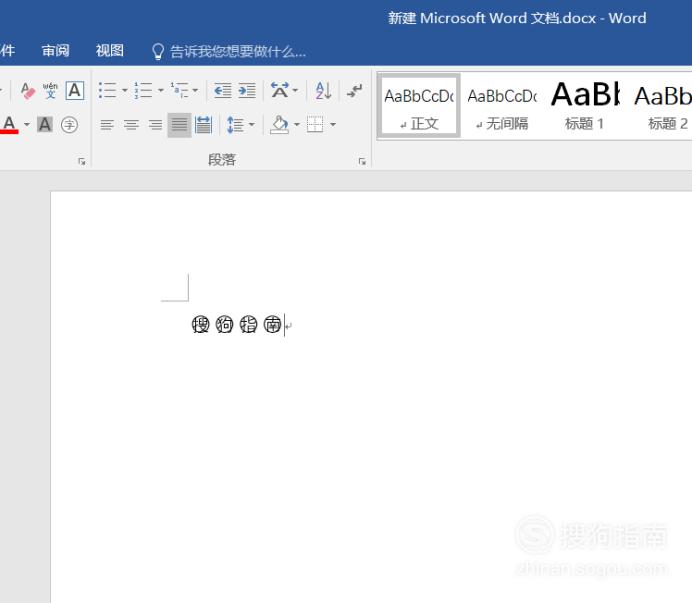The width and height of the screenshot is (692, 603).
Task: Select the 无间隔 (No Spacing) style
Action: (x=502, y=106)
